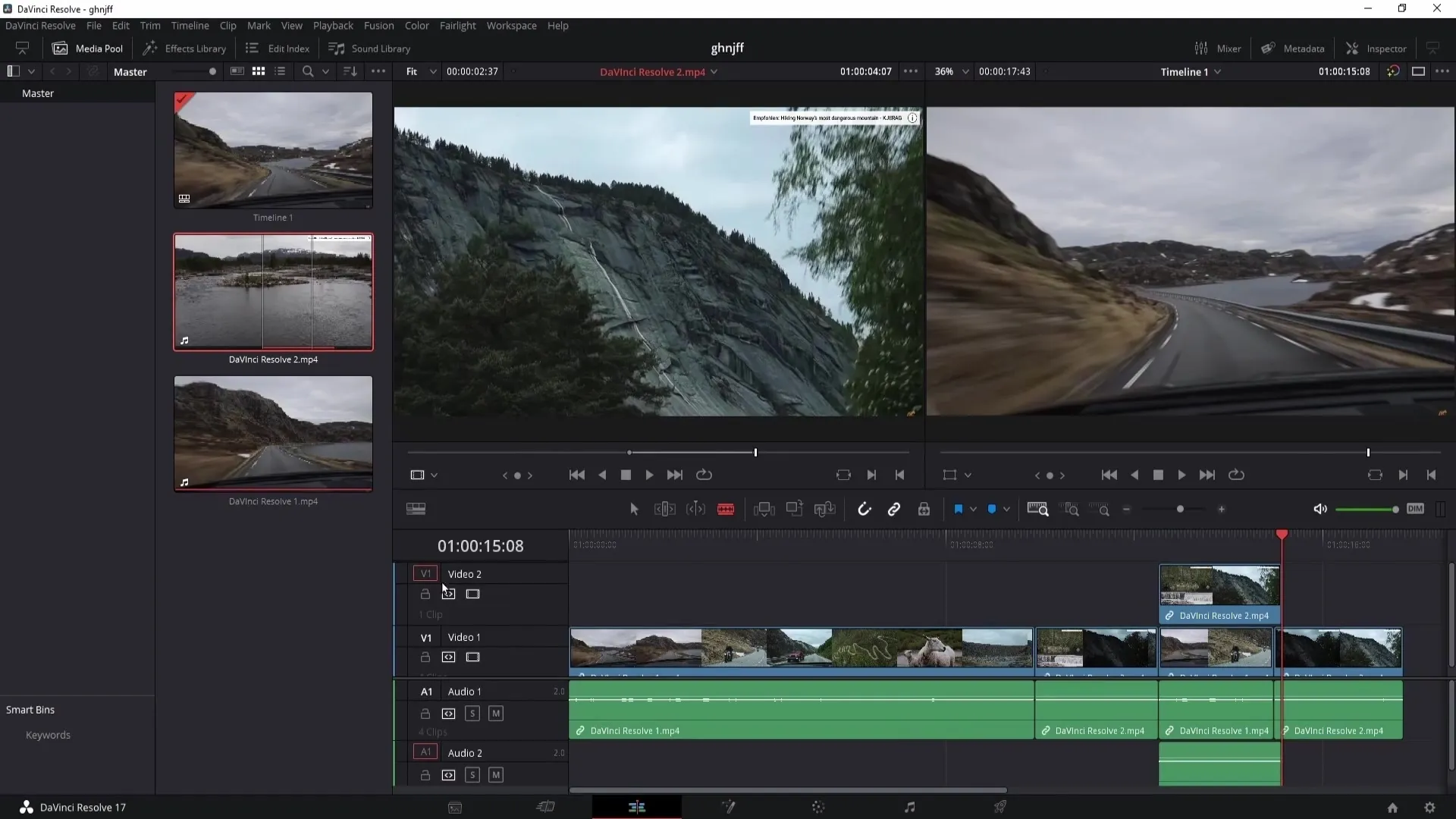Screen dimensions: 1456x819
Task: Open the Media Pool panel
Action: (87, 49)
